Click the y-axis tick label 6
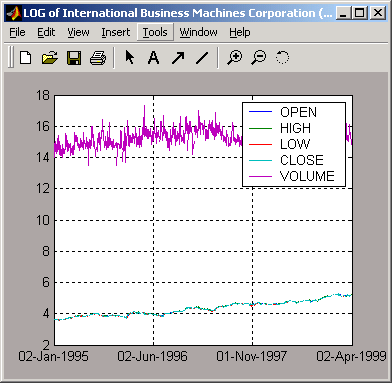Viewport: 392px width, 383px height. click(46, 282)
